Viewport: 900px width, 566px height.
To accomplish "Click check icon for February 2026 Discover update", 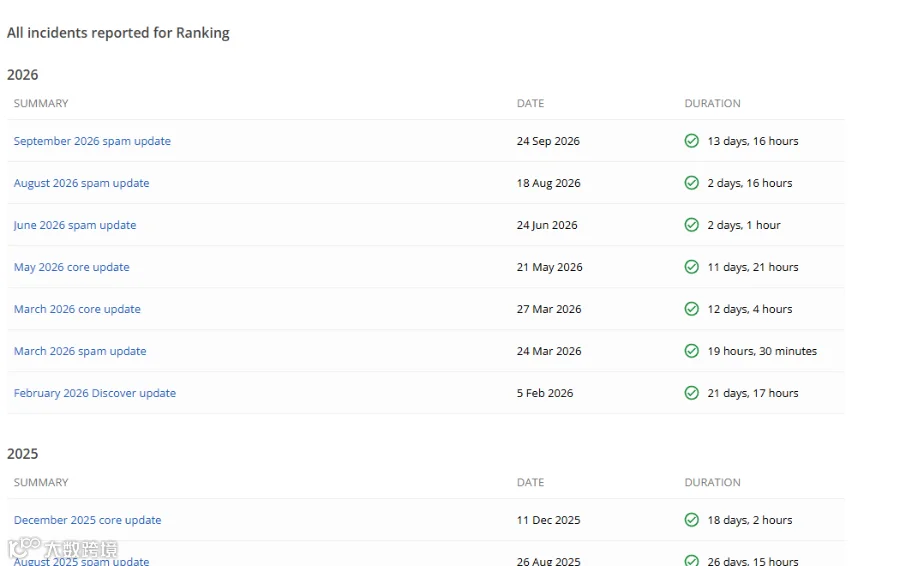I will (x=692, y=393).
